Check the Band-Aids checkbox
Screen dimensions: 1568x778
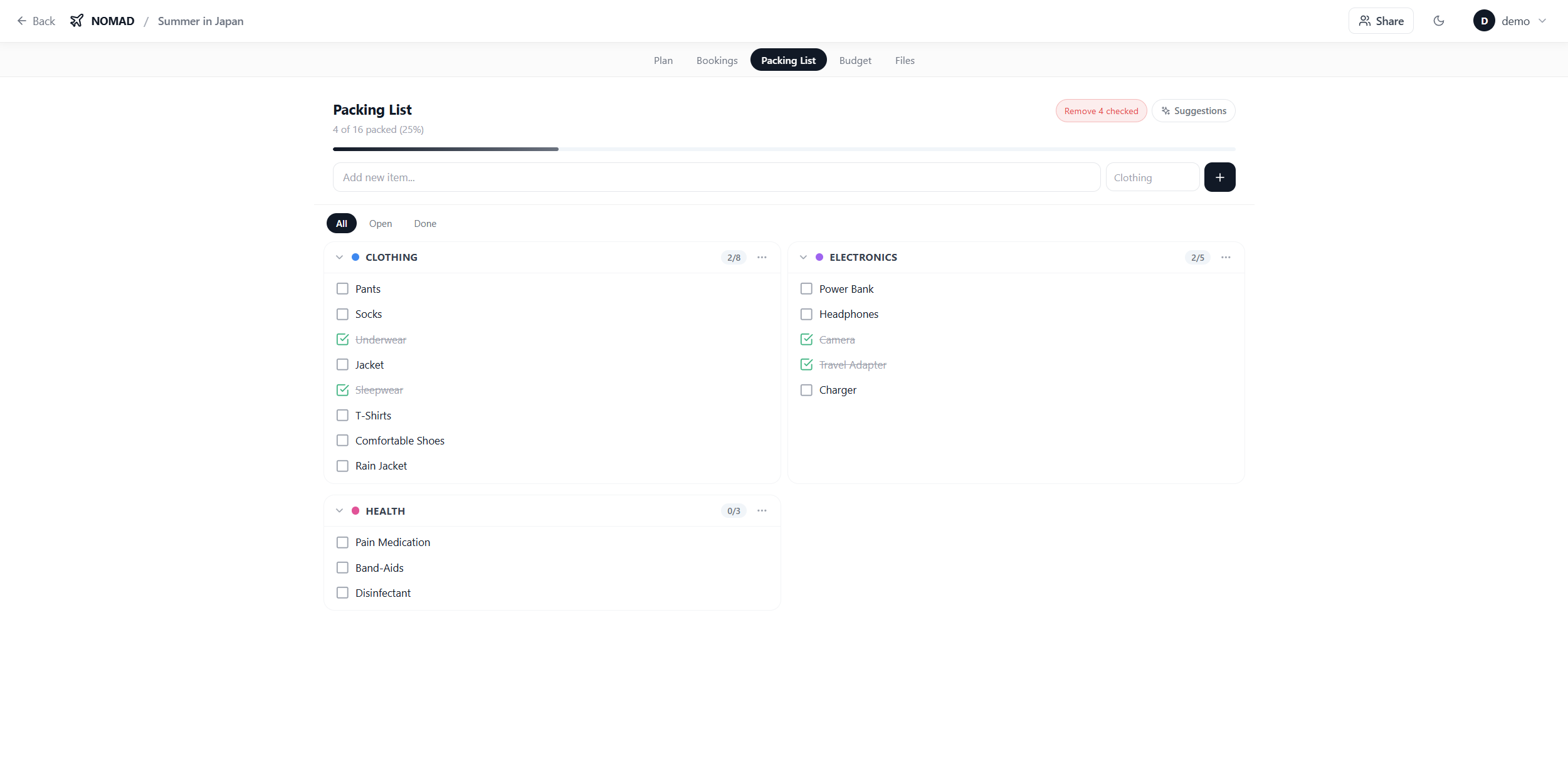[342, 568]
